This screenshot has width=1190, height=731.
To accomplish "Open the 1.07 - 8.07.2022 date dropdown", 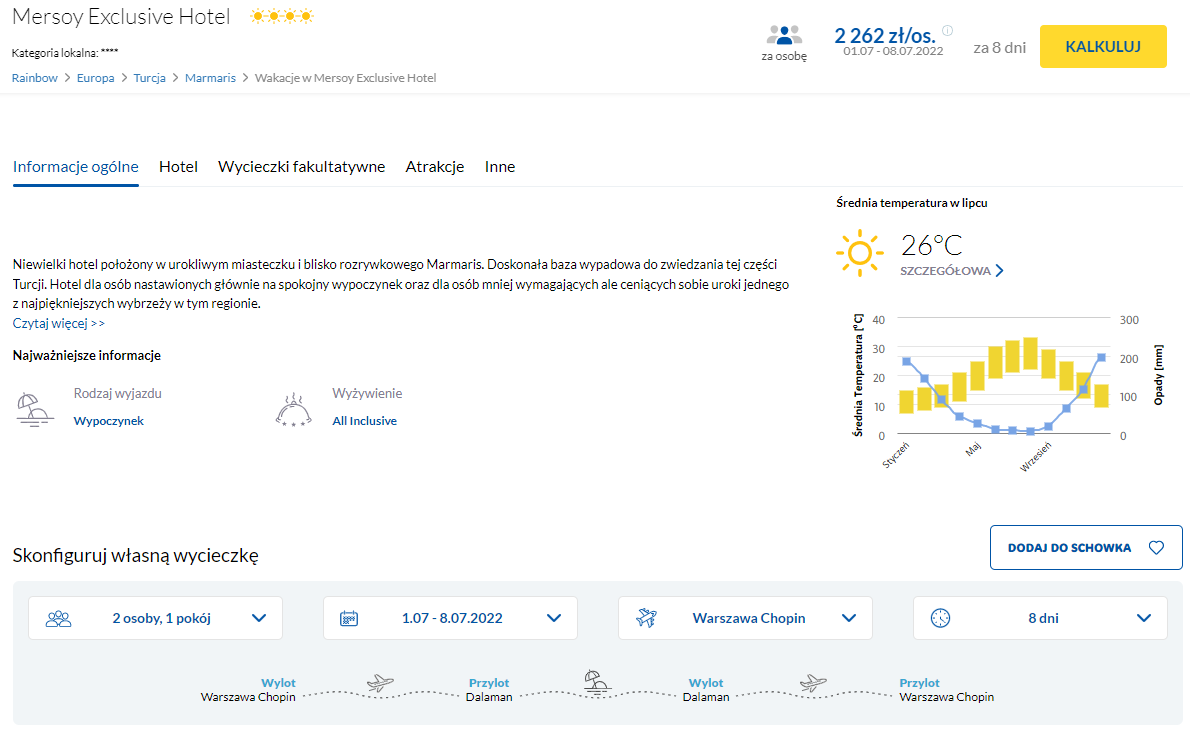I will tap(450, 618).
